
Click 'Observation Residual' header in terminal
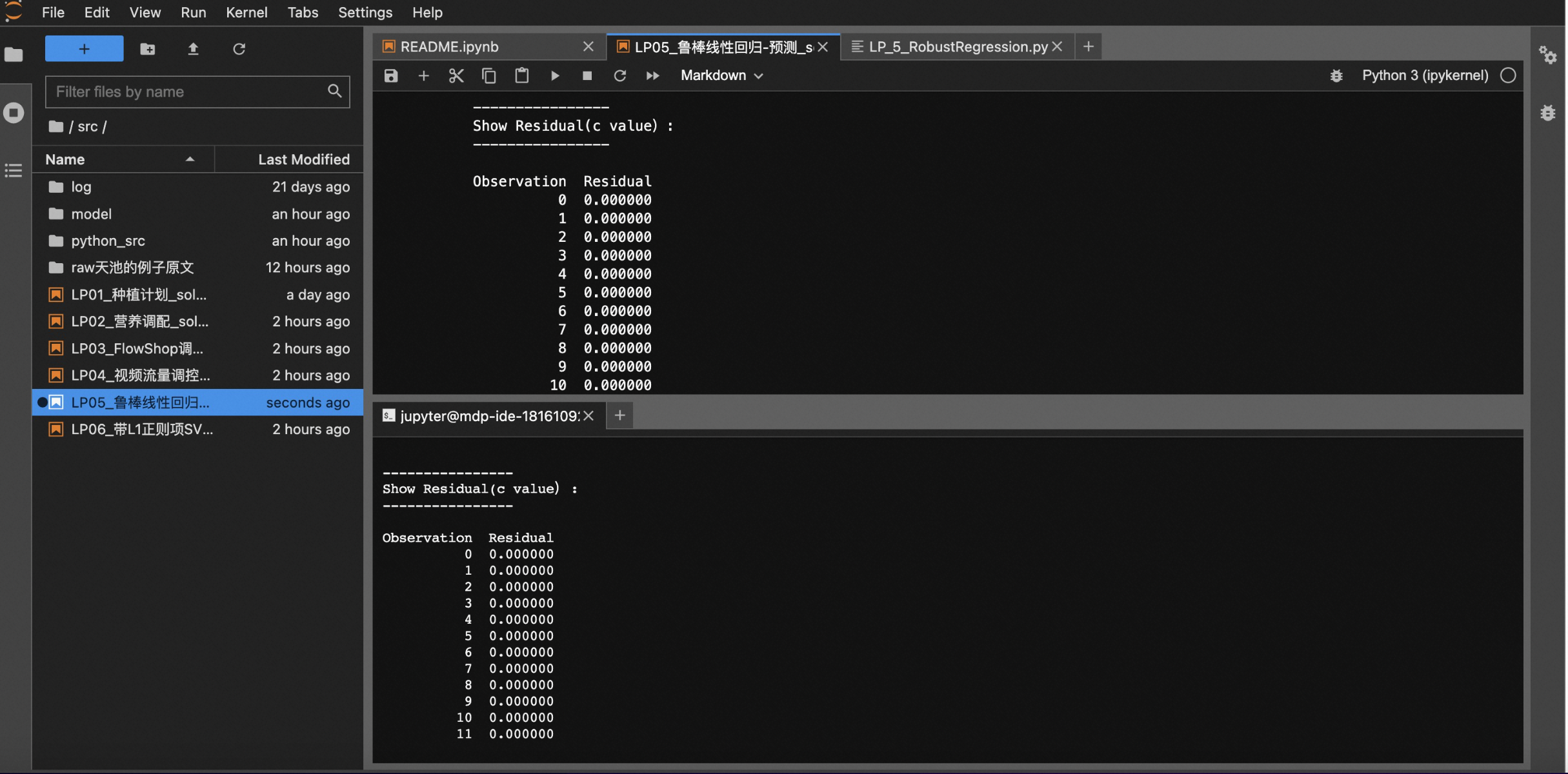[468, 537]
